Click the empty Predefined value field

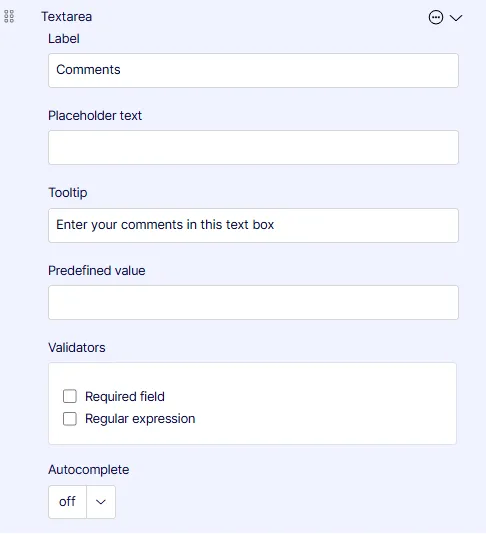coord(253,302)
